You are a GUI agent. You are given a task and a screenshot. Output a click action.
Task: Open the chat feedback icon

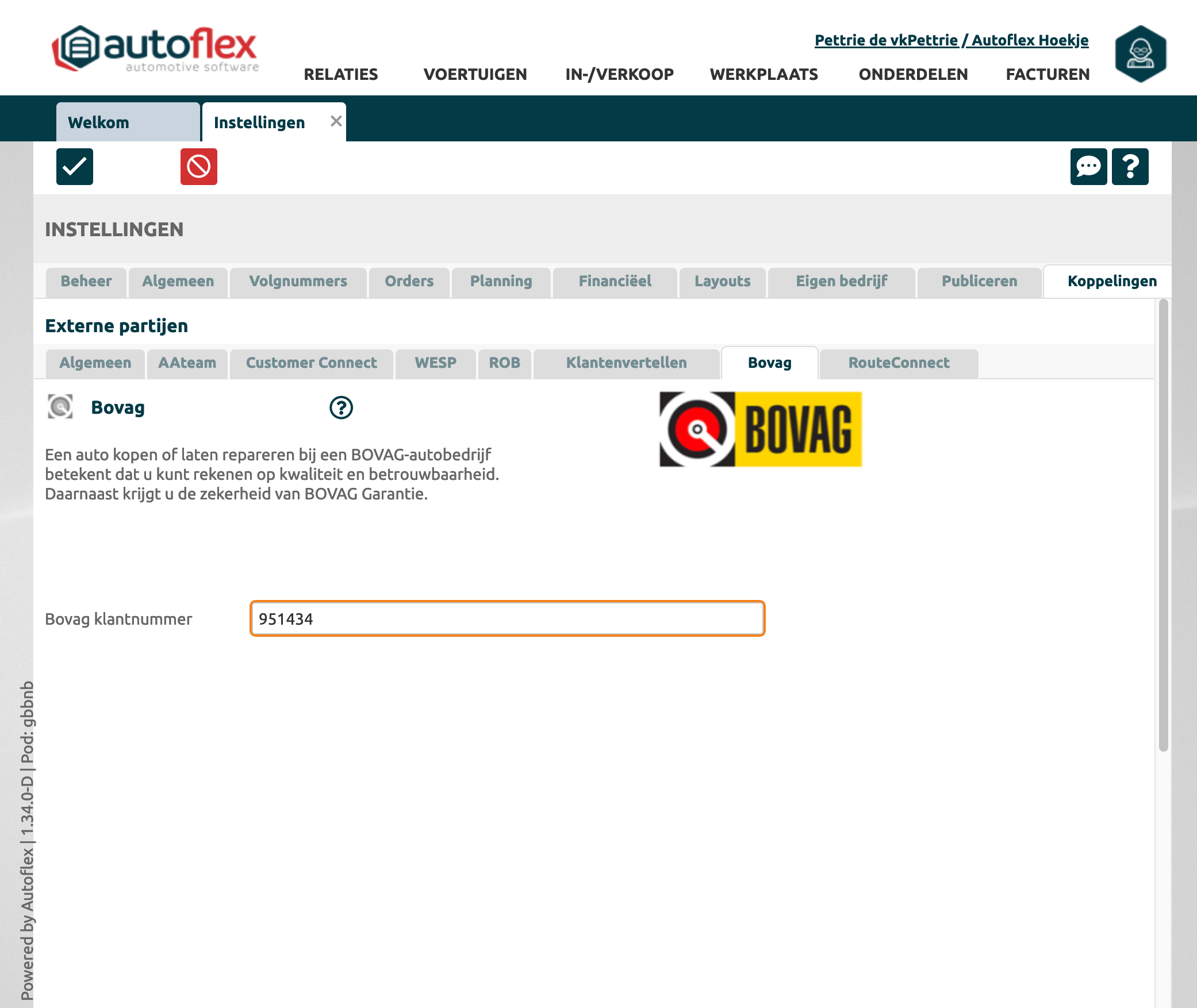tap(1088, 167)
